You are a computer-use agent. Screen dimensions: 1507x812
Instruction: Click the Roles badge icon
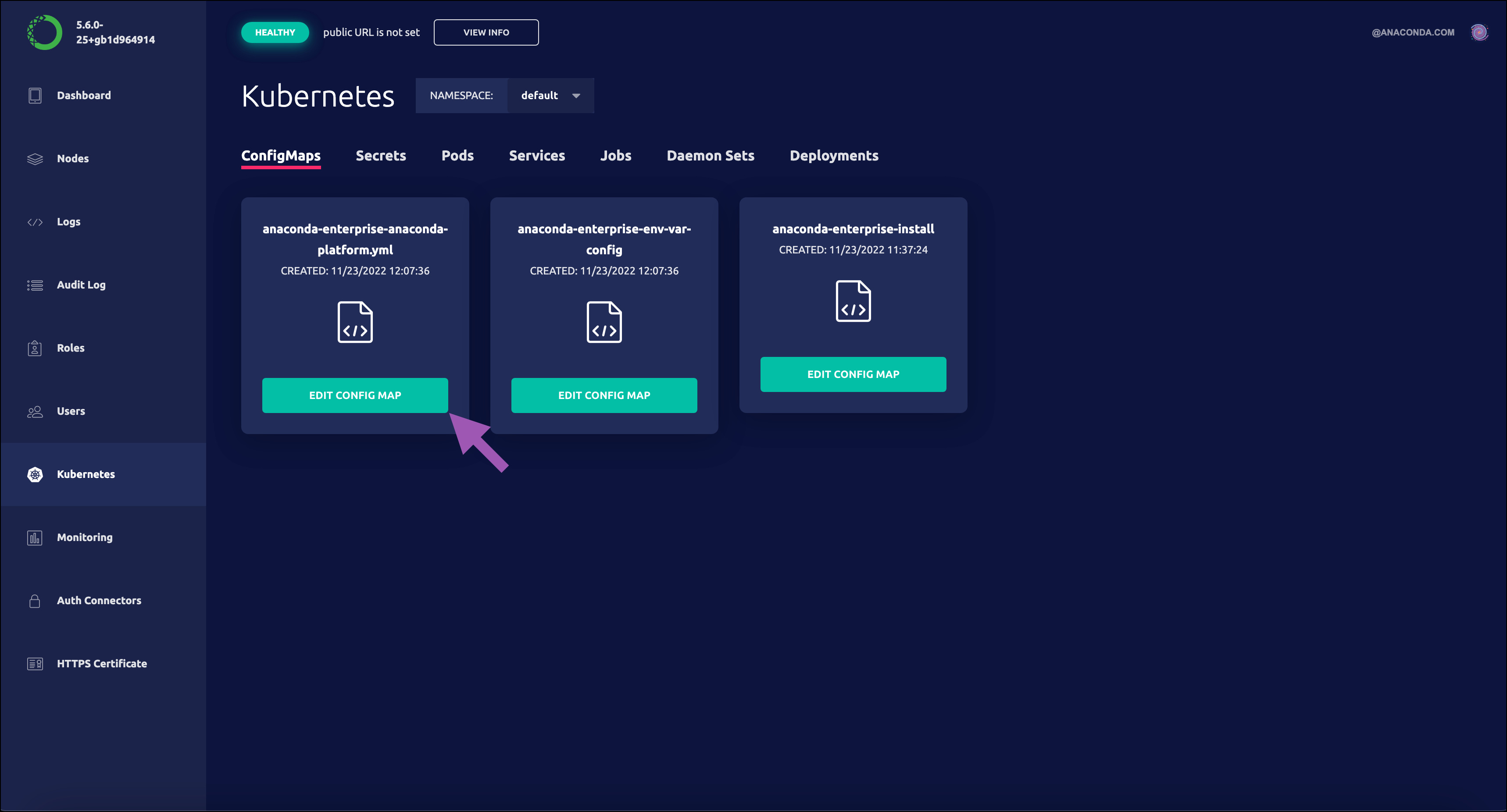[x=35, y=348]
